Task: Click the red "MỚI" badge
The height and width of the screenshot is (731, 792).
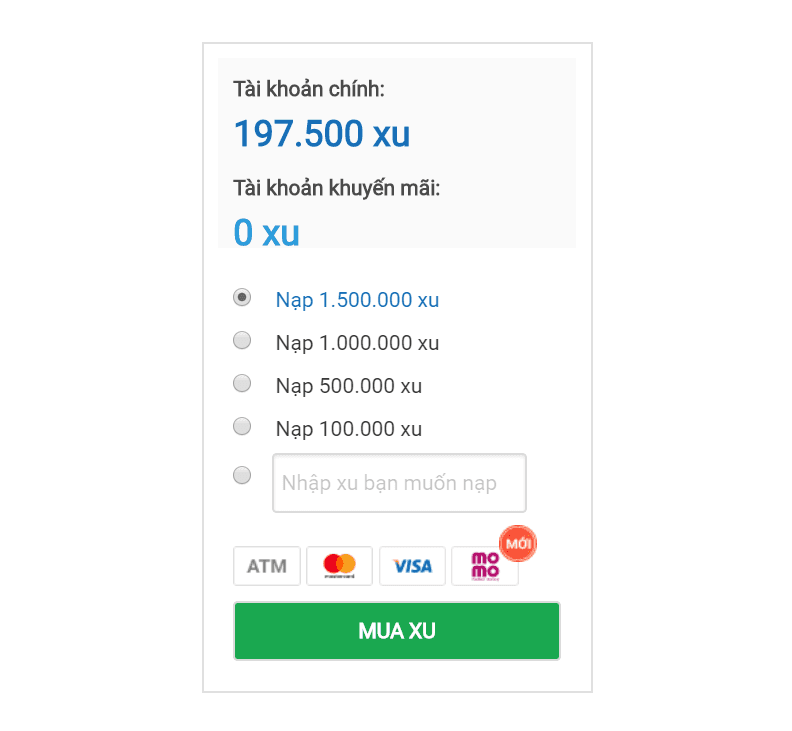Action: 518,543
